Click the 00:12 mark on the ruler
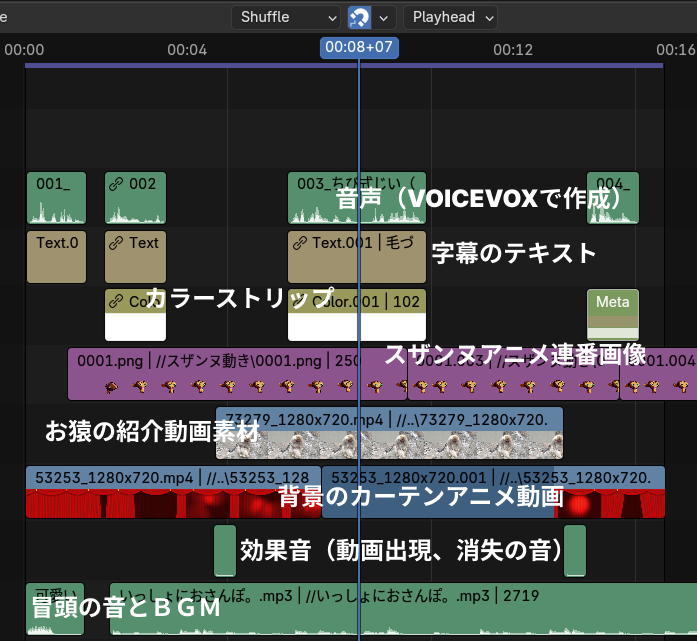 (512, 49)
